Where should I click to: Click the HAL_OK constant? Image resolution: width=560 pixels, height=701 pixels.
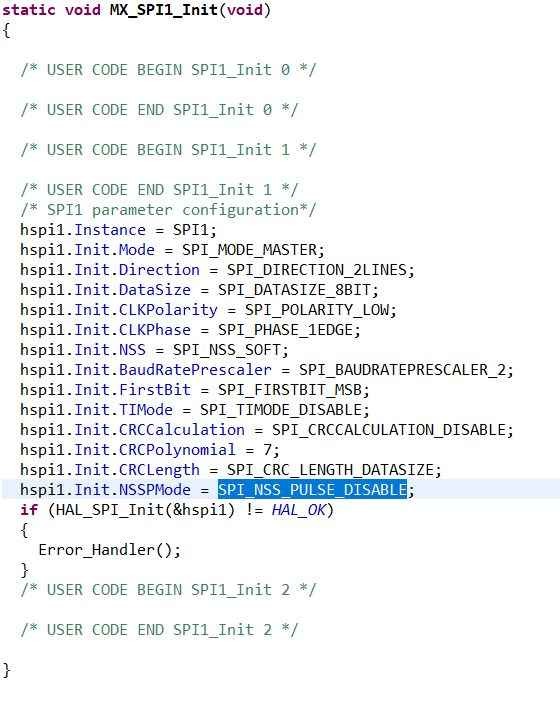pyautogui.click(x=299, y=510)
